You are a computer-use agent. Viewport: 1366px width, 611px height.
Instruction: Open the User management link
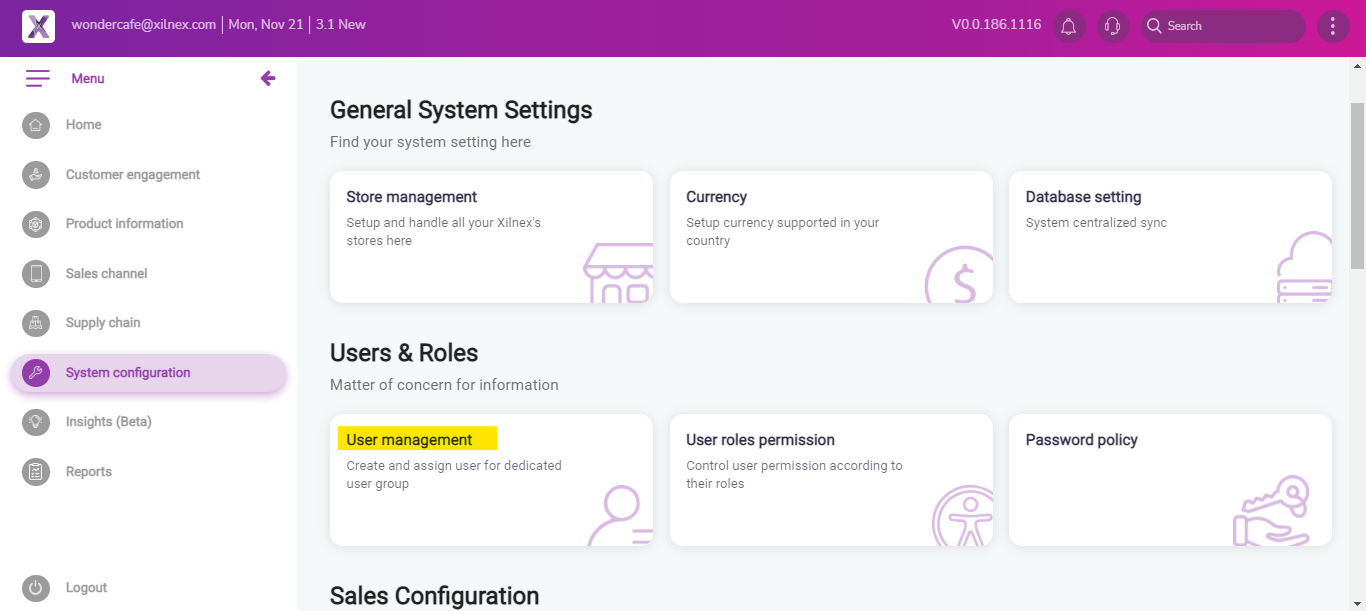coord(409,440)
